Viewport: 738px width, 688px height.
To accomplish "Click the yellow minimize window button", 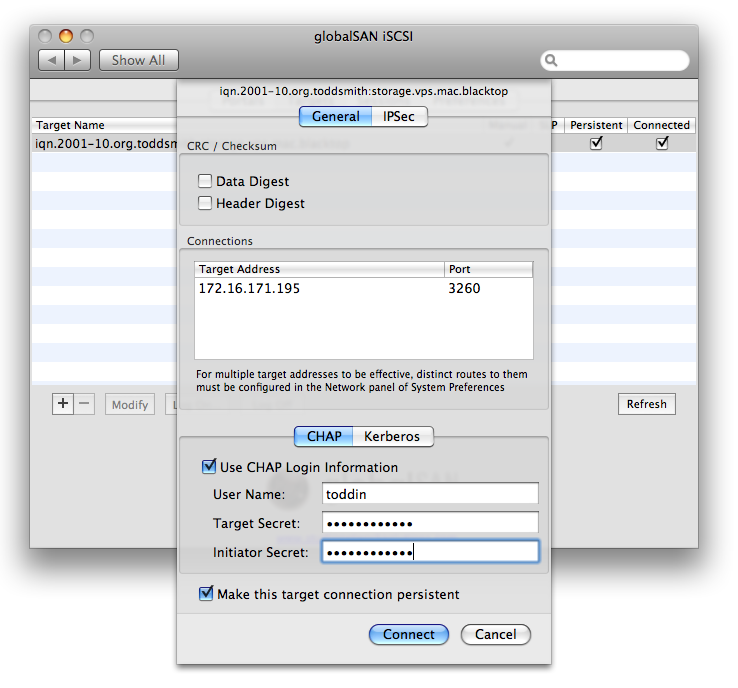I will [x=66, y=36].
